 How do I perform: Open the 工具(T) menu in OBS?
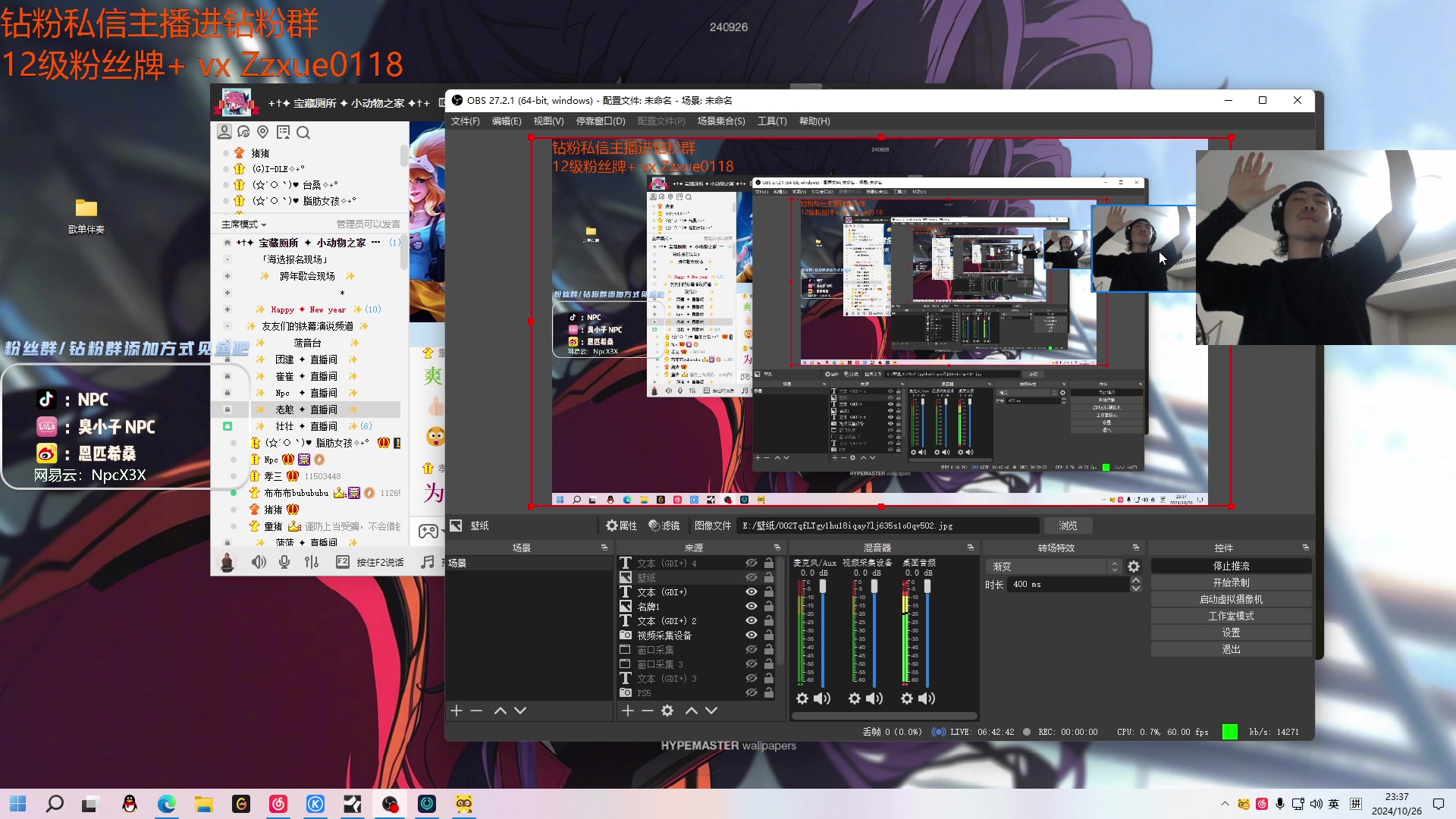[772, 121]
